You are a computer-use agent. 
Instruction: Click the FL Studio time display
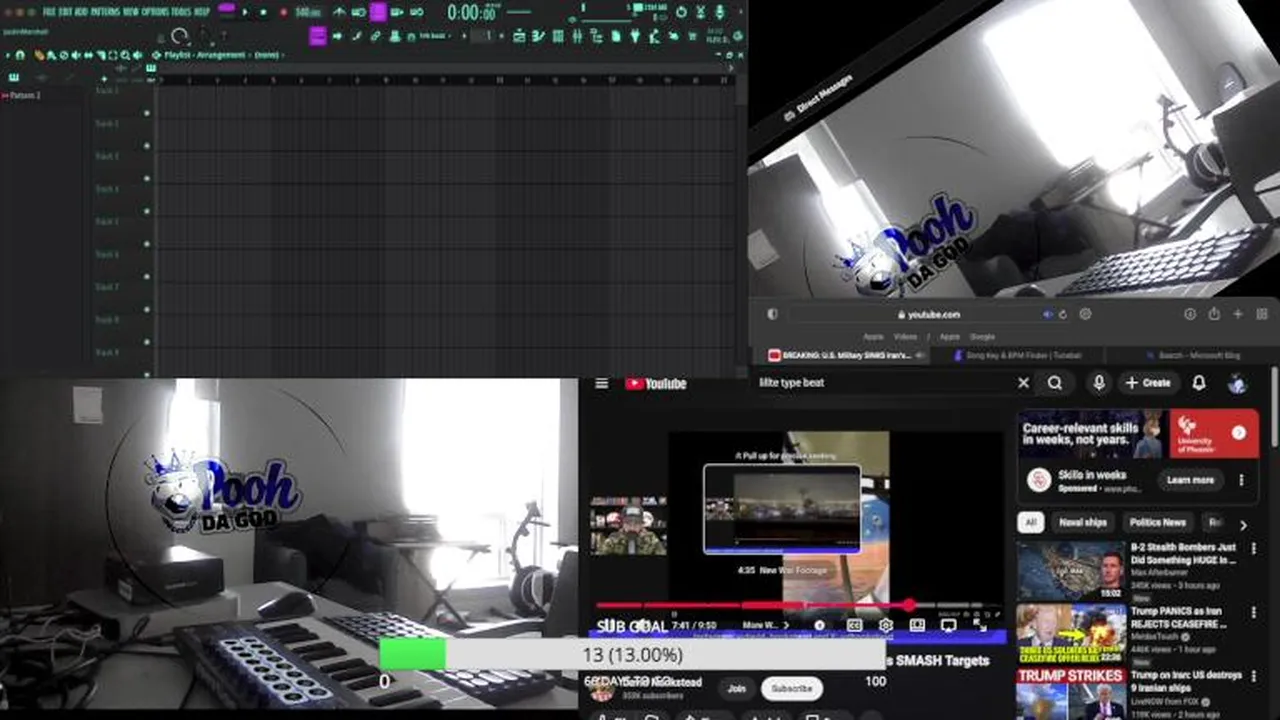point(472,12)
